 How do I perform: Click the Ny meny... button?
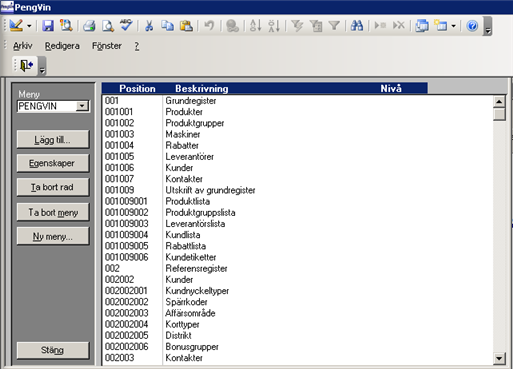[x=53, y=236]
